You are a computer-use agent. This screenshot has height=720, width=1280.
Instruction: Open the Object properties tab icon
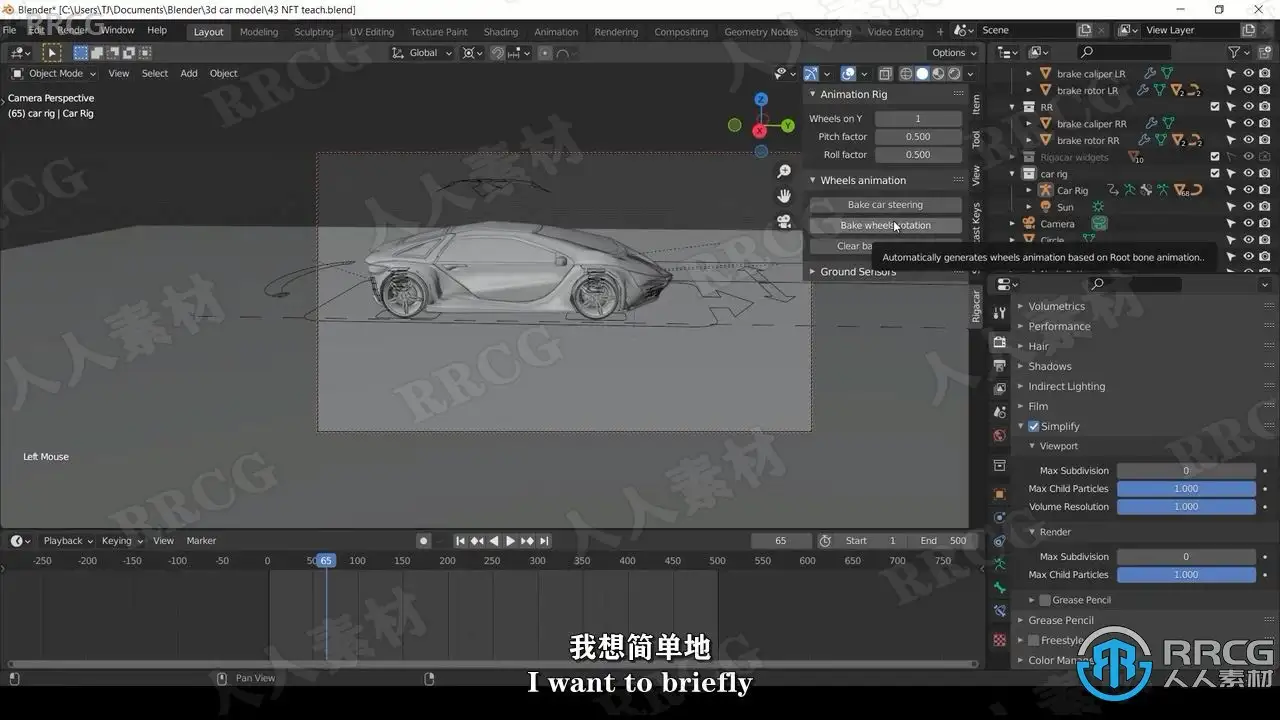[999, 494]
